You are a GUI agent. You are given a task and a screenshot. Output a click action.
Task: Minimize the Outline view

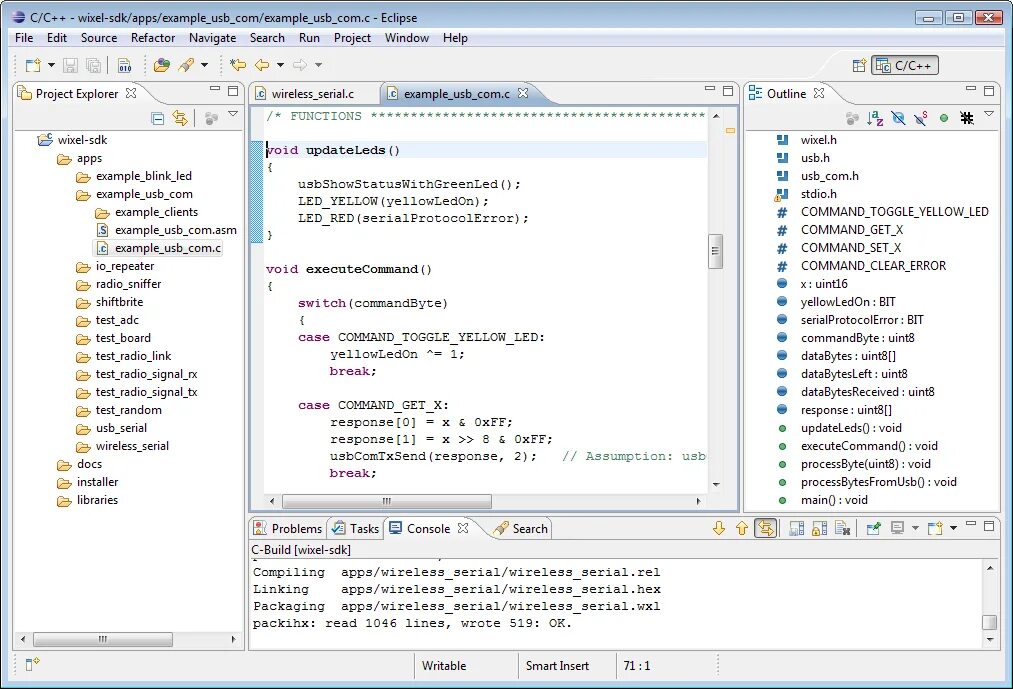pyautogui.click(x=970, y=89)
